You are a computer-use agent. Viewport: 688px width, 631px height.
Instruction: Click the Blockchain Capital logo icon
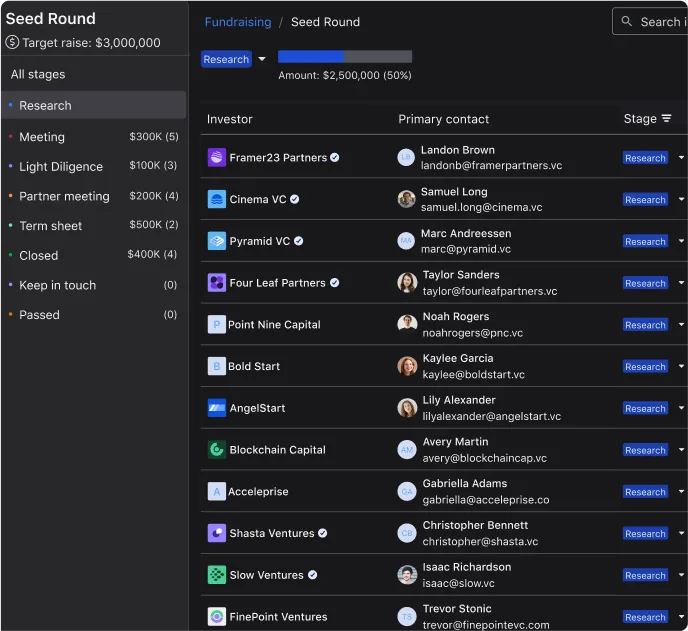point(216,449)
